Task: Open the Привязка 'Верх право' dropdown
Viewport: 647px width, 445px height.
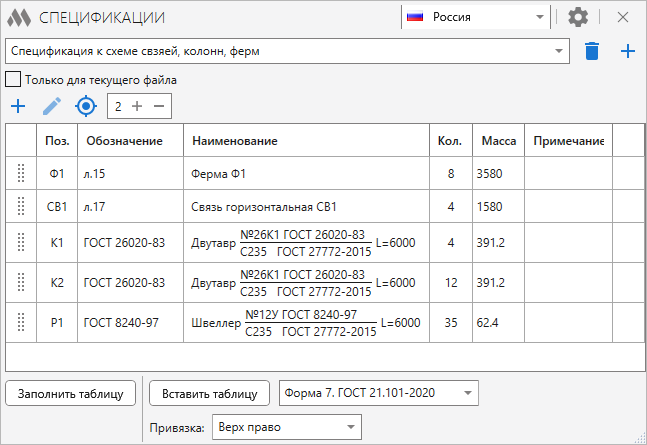Action: click(287, 427)
